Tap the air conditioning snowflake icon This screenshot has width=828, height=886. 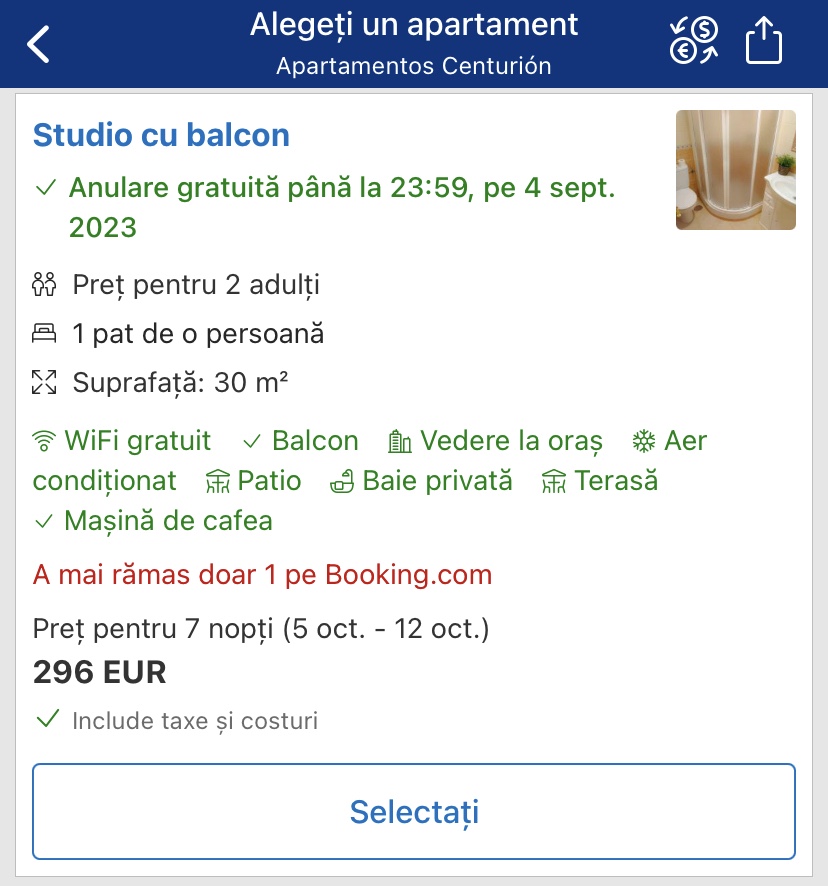(643, 441)
